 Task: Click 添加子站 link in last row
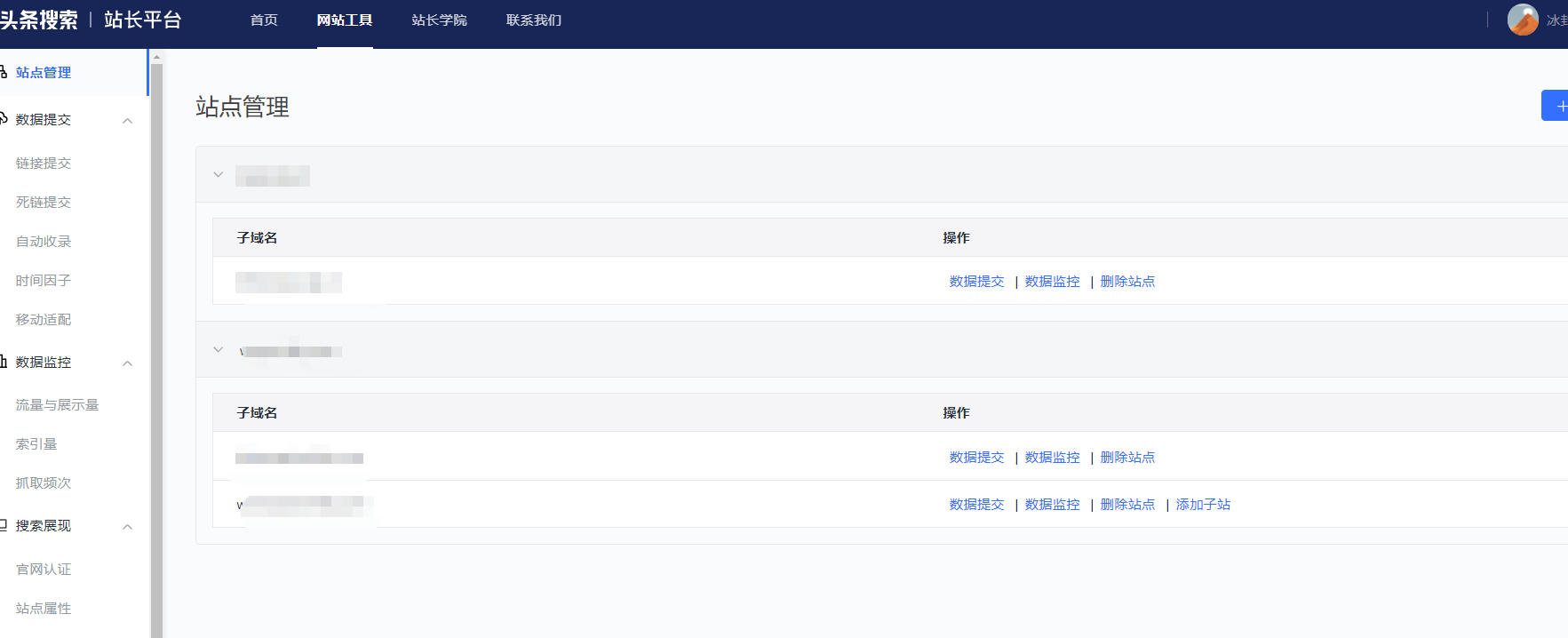(1203, 505)
